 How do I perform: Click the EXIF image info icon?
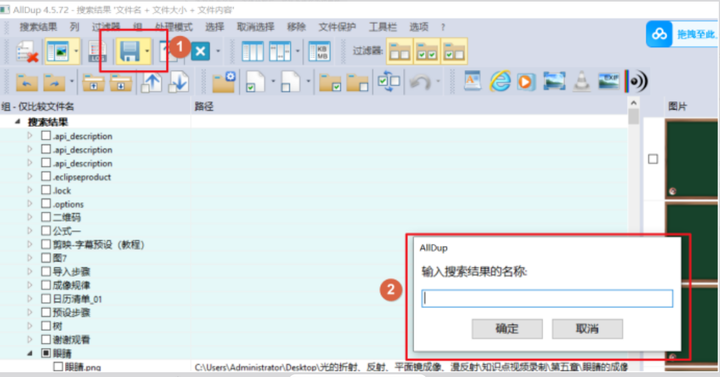pyautogui.click(x=608, y=81)
